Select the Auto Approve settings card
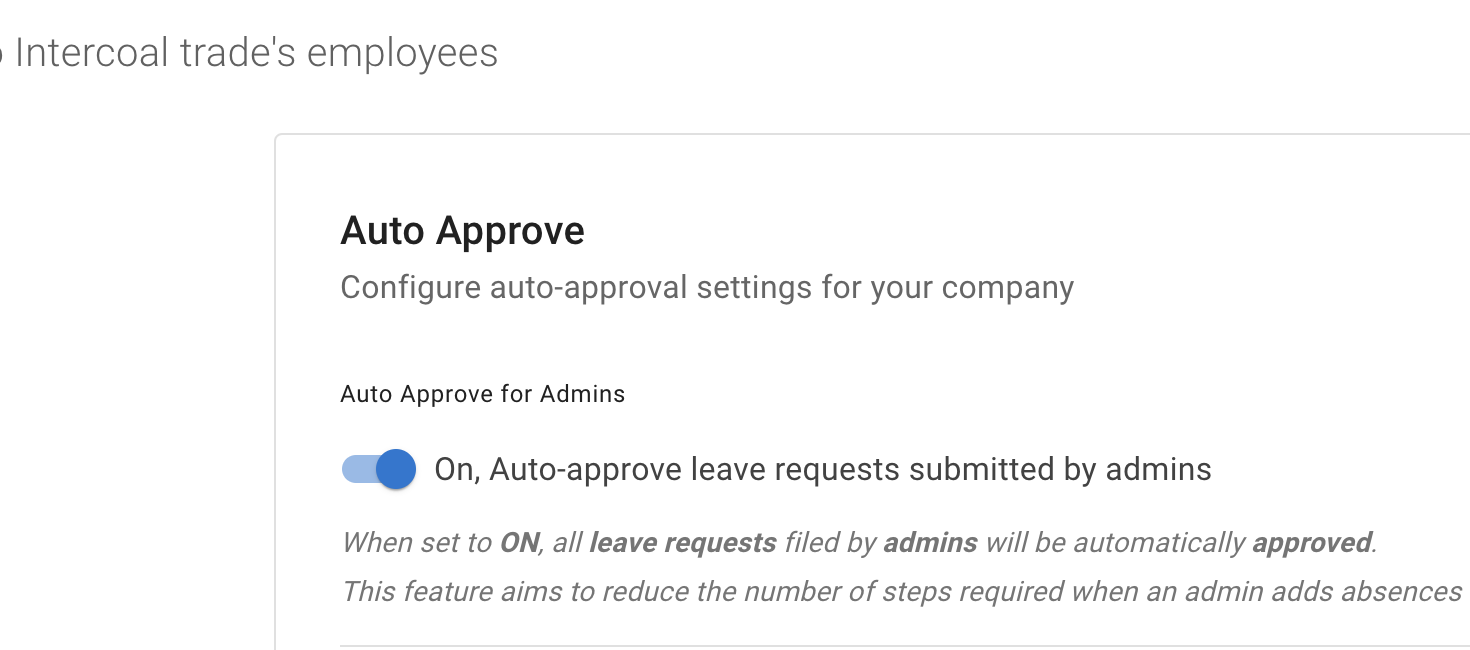1470x650 pixels. click(870, 390)
